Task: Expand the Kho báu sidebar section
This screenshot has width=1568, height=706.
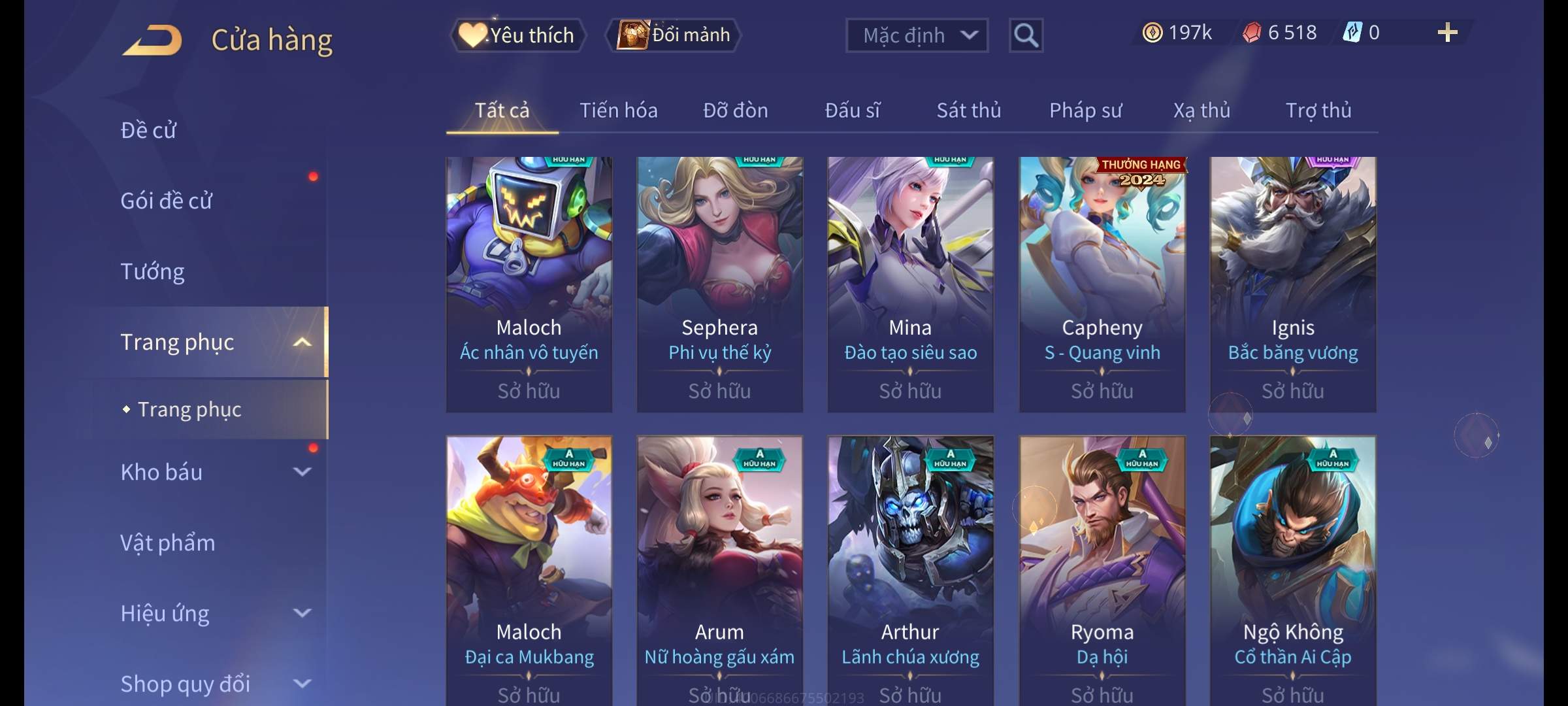Action: (302, 471)
